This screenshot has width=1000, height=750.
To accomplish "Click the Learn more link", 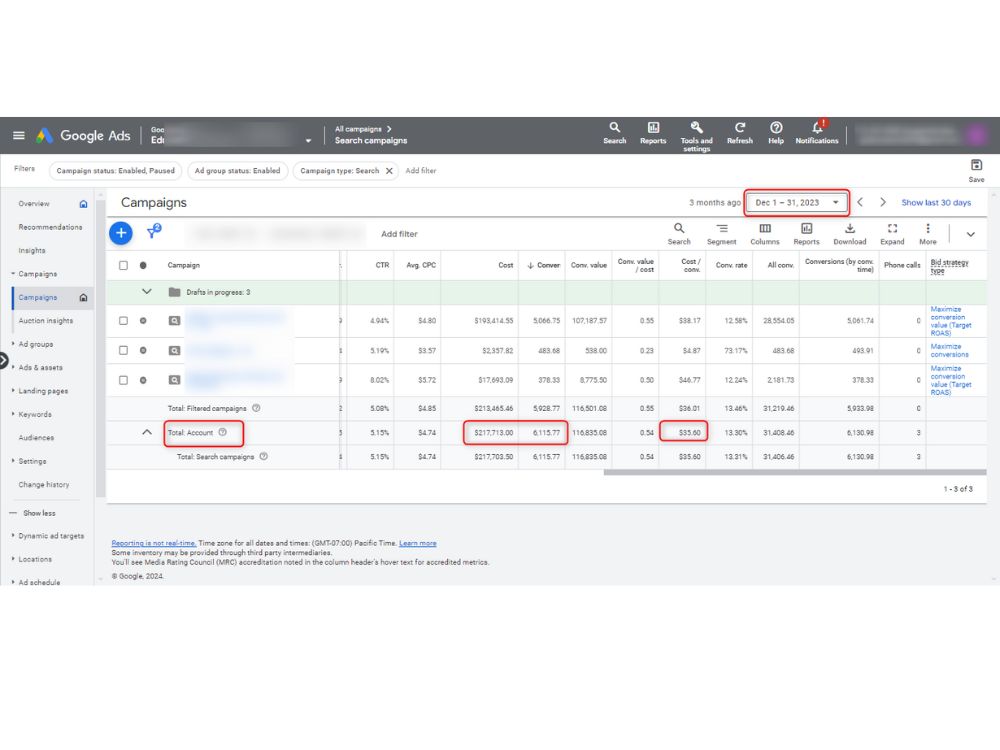I will click(418, 543).
